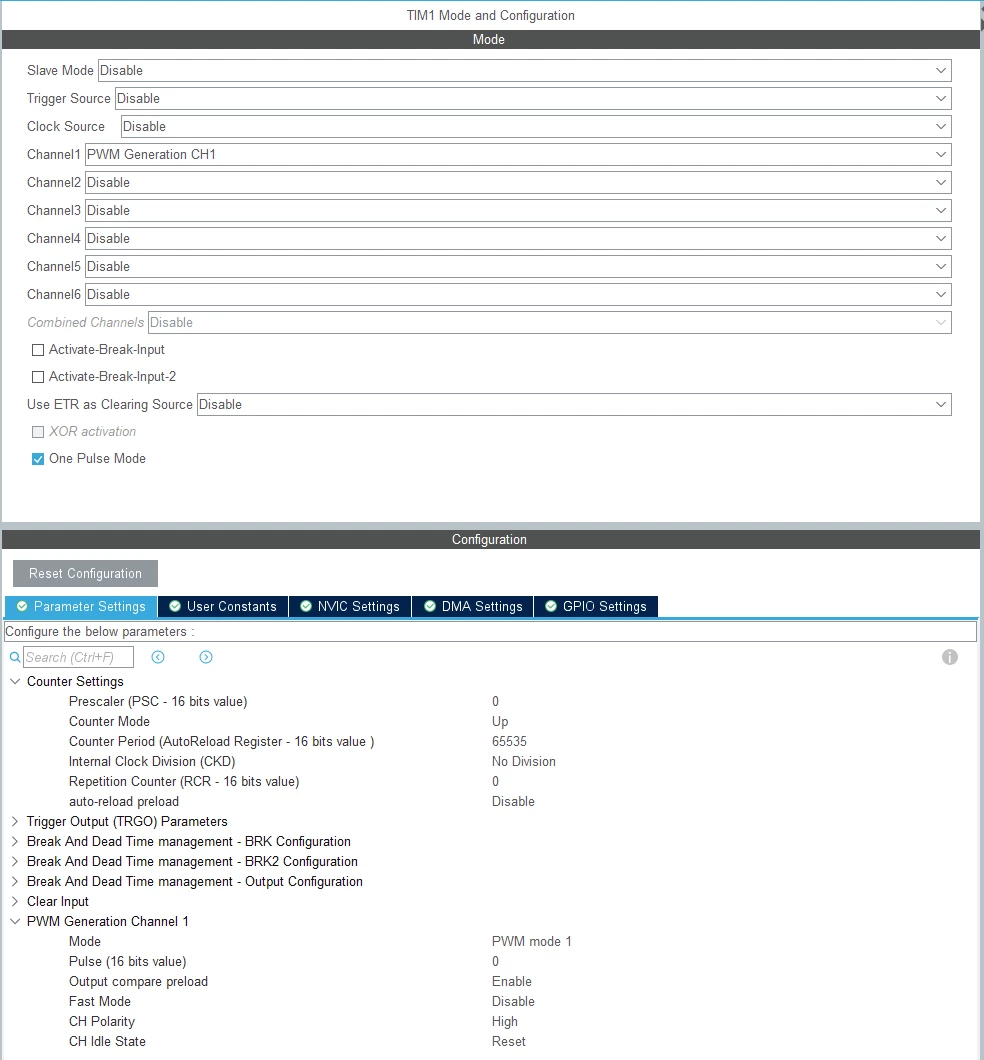984x1060 pixels.
Task: Open the Slave Mode dropdown
Action: (524, 70)
